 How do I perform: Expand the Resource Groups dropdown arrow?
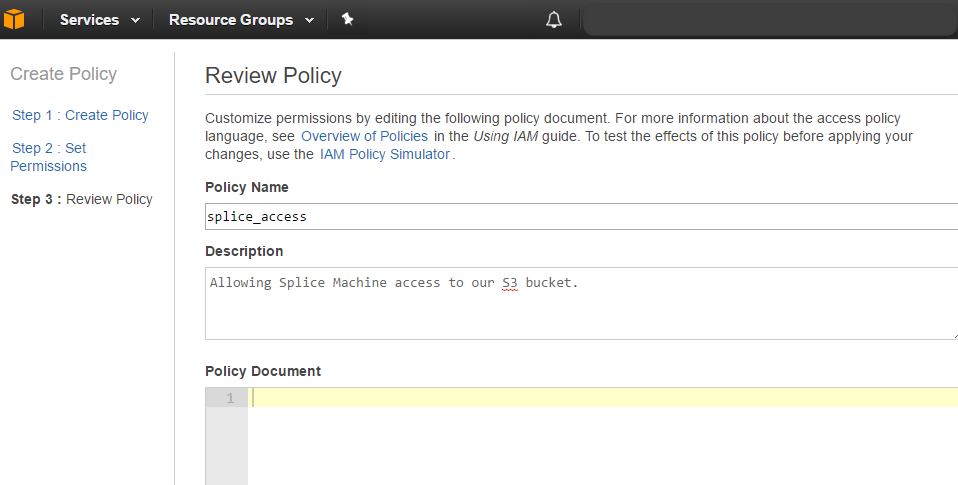[x=310, y=20]
